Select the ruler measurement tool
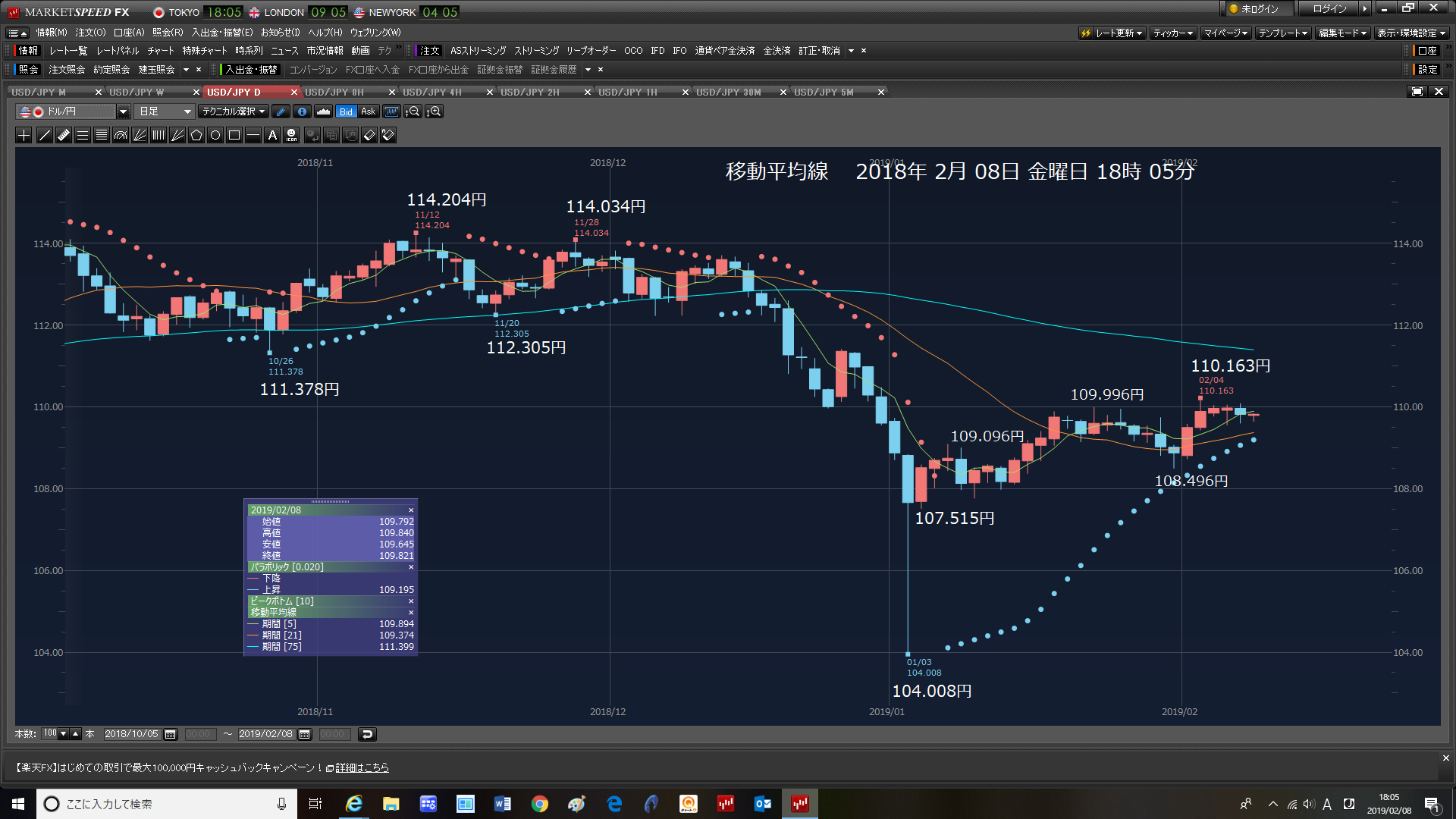 (64, 135)
